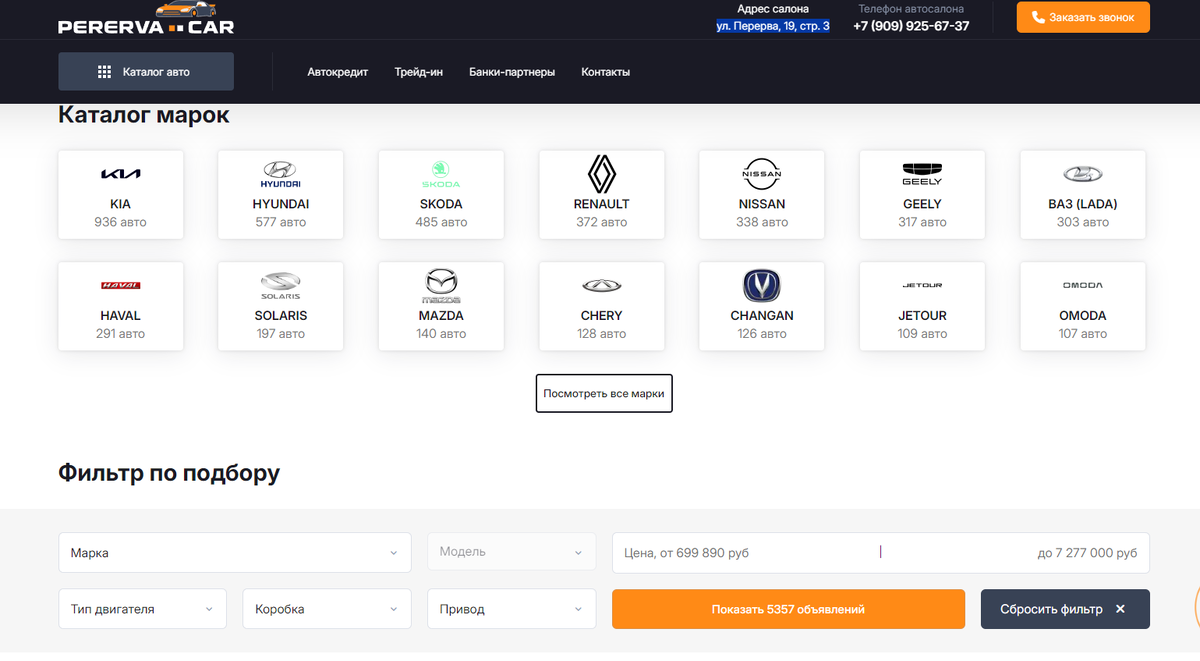Click the Haval red logo
The height and width of the screenshot is (661, 1200).
pyautogui.click(x=121, y=286)
